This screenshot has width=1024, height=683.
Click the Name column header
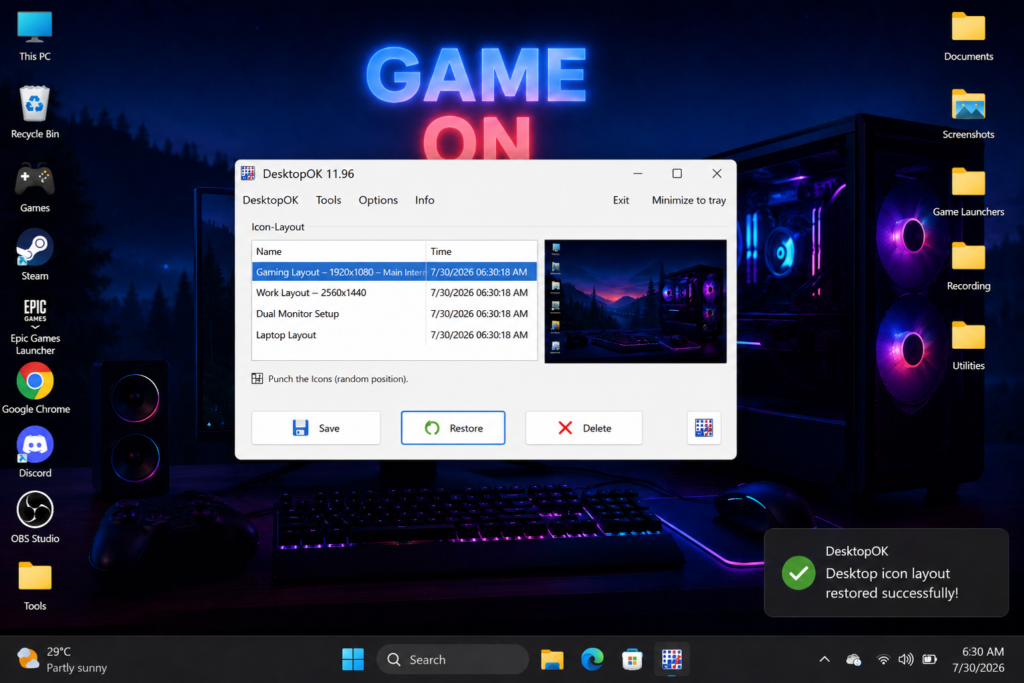[x=339, y=251]
